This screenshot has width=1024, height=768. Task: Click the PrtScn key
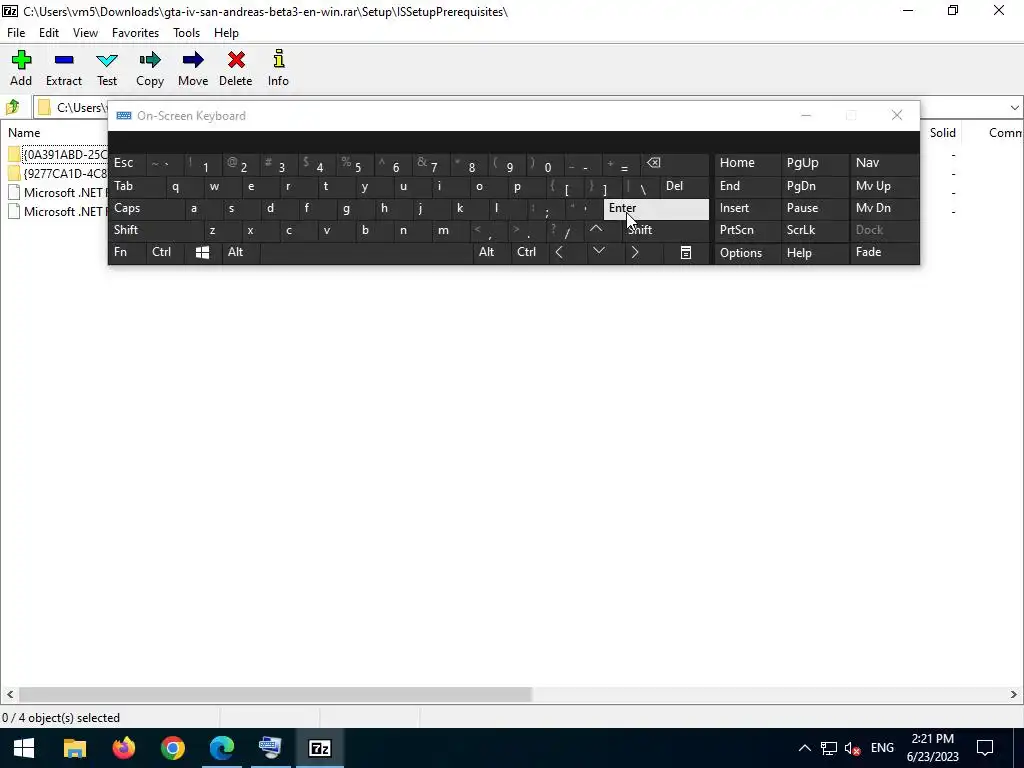pos(747,230)
